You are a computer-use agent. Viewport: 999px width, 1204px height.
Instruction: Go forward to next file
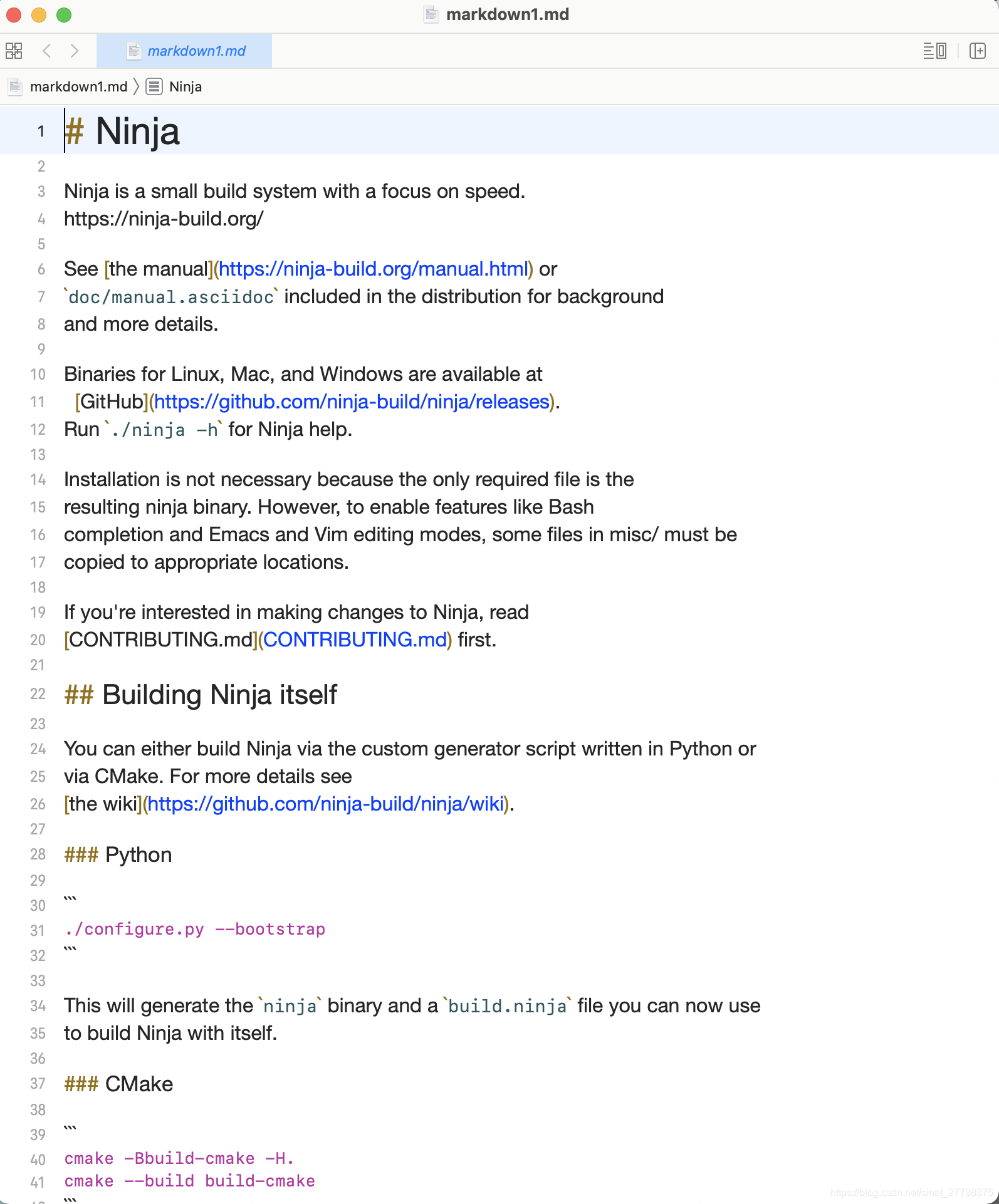click(x=75, y=51)
